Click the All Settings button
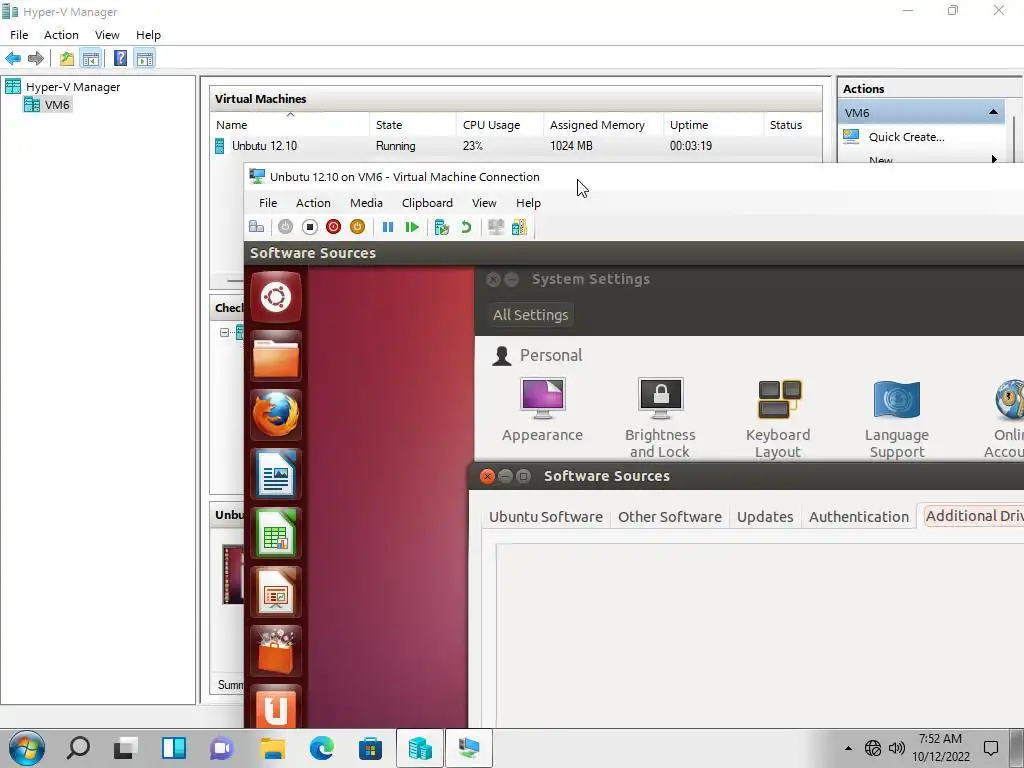 click(x=530, y=315)
